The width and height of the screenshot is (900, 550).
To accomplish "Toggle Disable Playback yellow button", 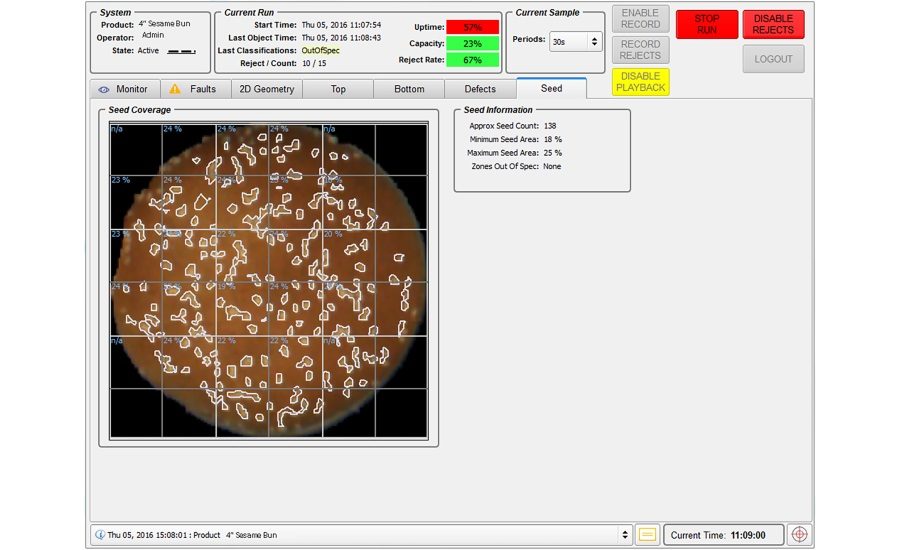I will pyautogui.click(x=640, y=82).
